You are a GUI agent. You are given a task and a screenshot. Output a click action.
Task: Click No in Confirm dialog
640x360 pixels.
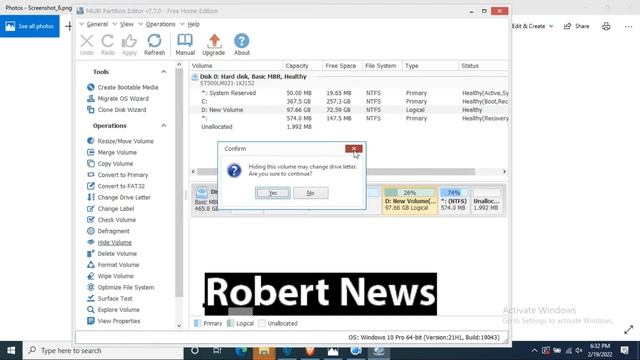311,193
